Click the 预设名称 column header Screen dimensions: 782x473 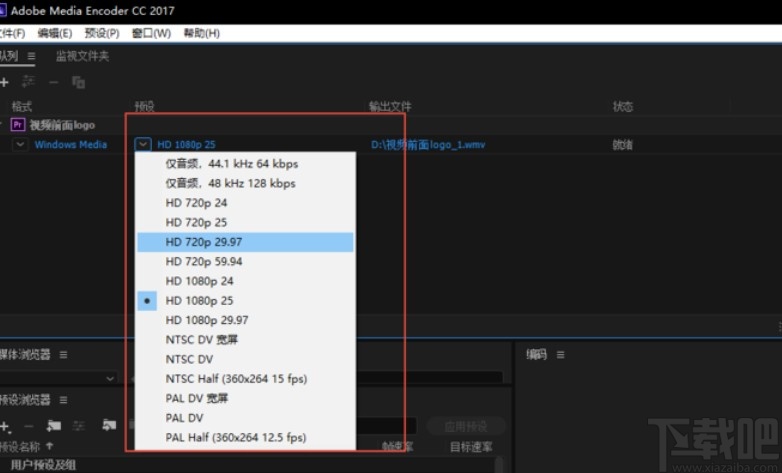21,446
